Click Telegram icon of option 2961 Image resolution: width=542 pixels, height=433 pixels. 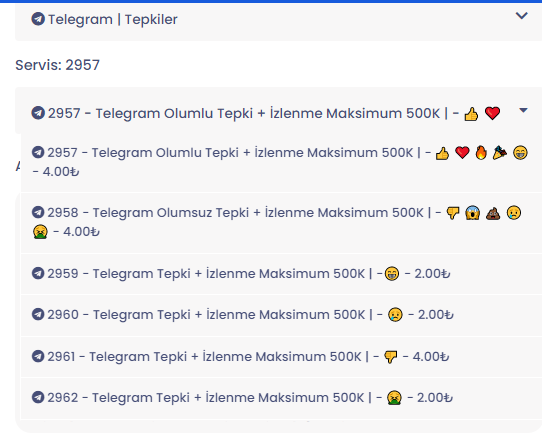pos(38,356)
